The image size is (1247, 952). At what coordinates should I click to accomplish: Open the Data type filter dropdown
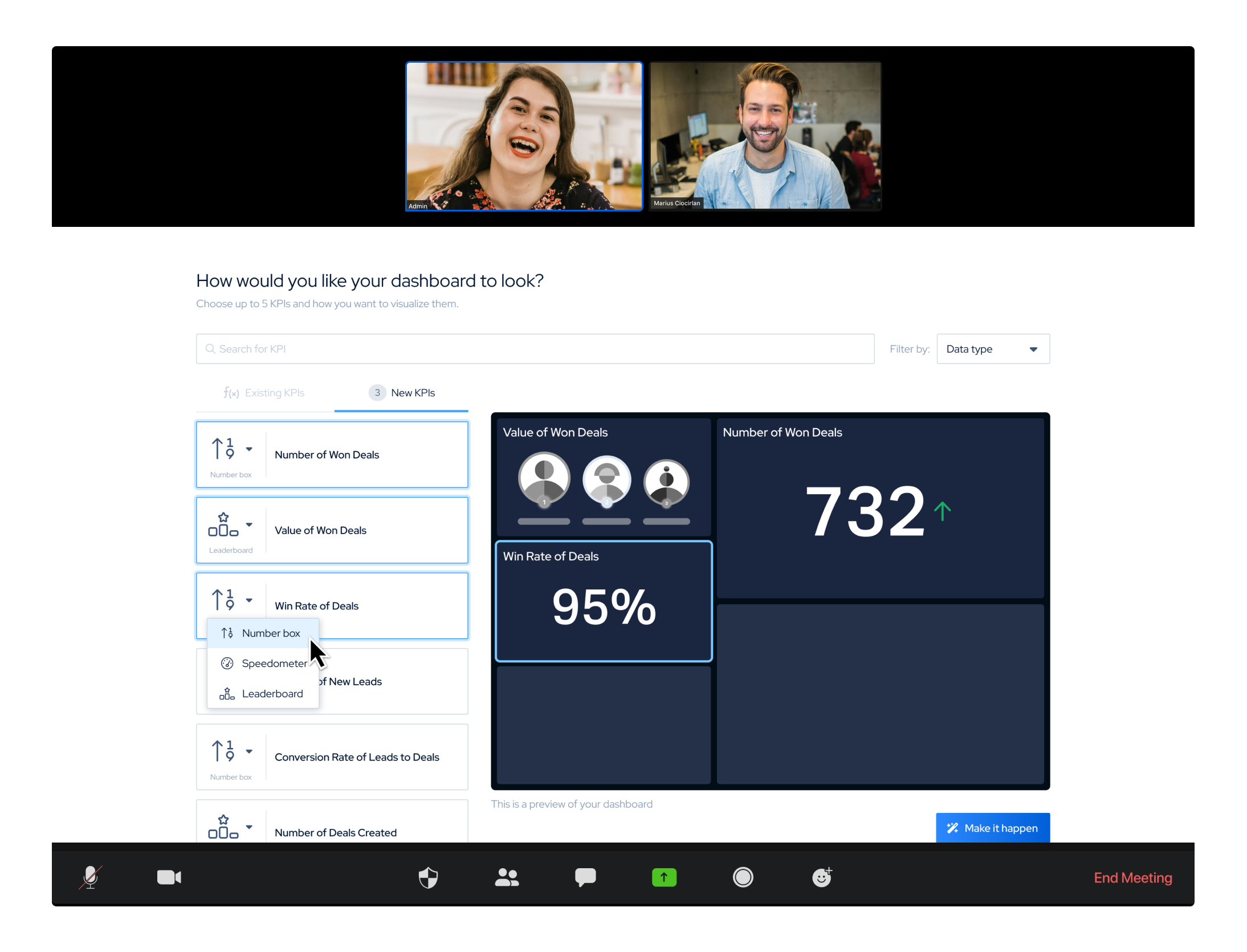click(993, 349)
